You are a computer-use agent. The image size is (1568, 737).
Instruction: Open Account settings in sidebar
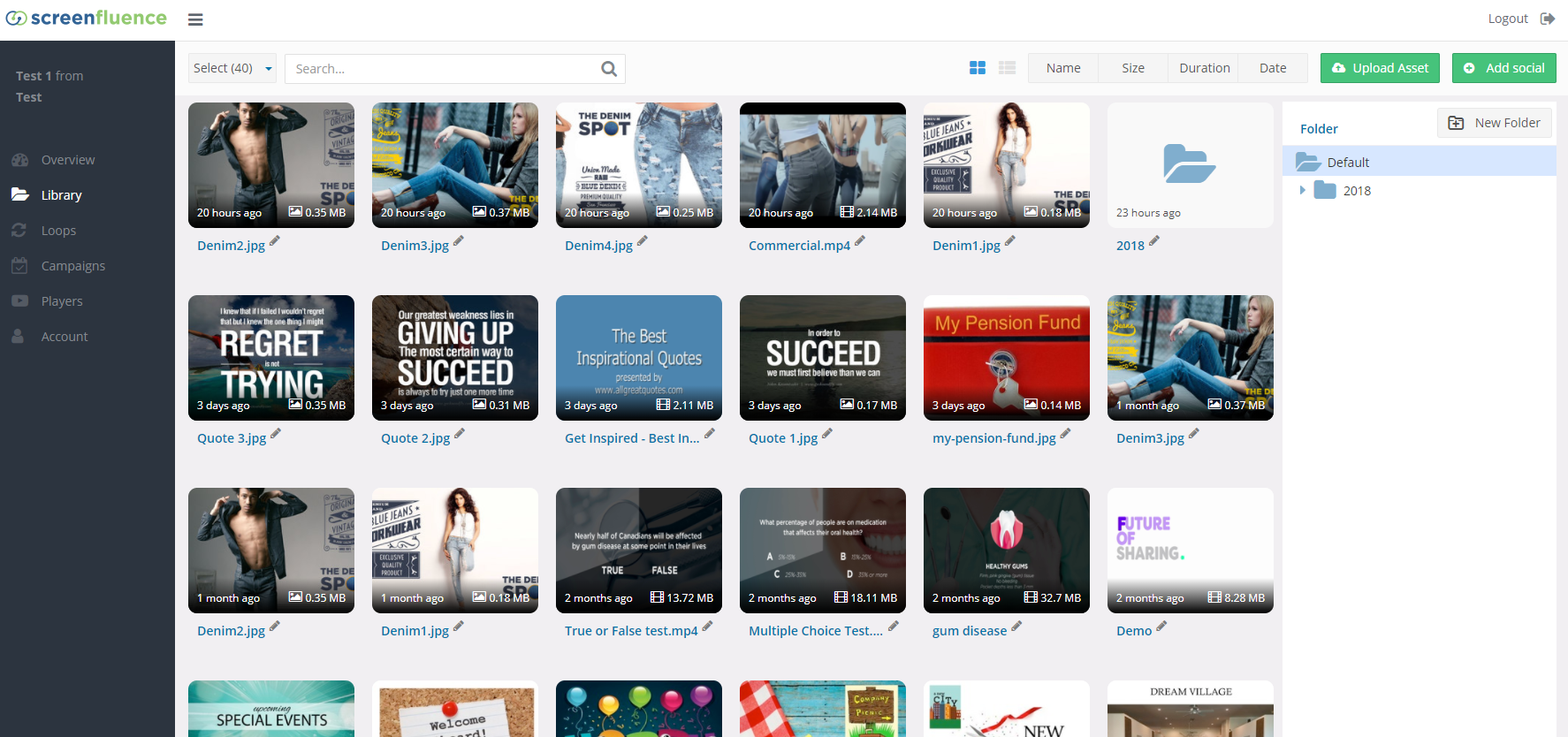click(x=65, y=337)
